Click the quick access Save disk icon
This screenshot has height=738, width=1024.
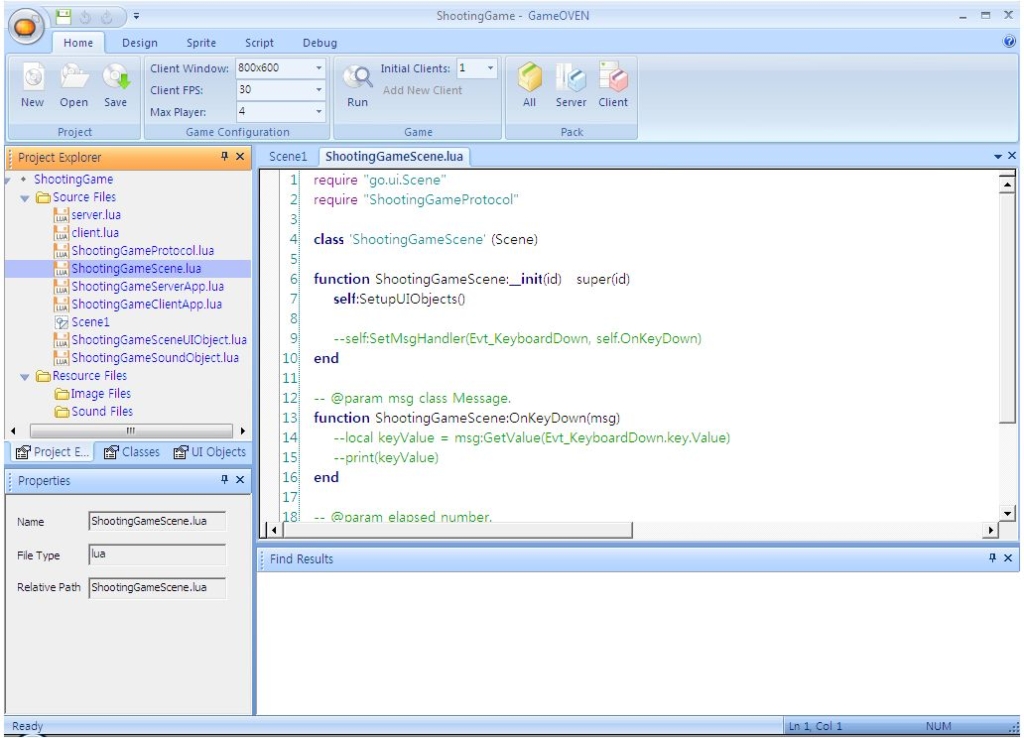(63, 17)
